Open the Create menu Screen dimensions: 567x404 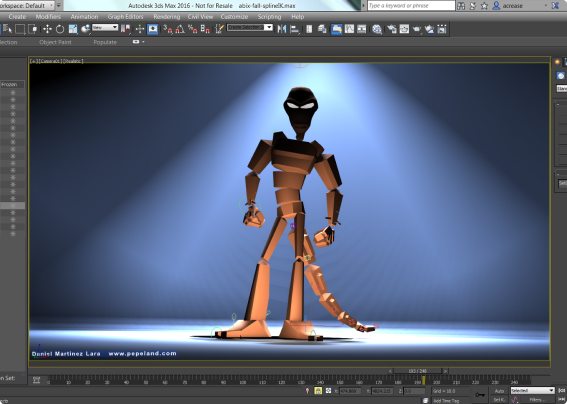17,17
